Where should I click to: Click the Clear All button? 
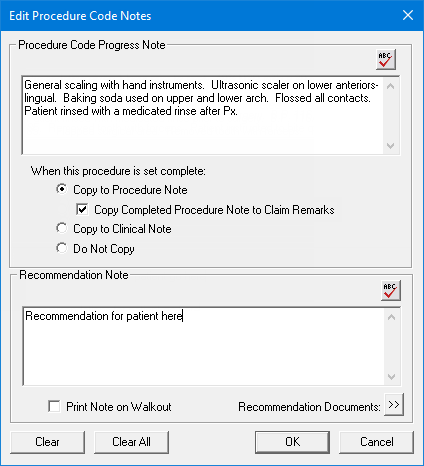click(131, 442)
